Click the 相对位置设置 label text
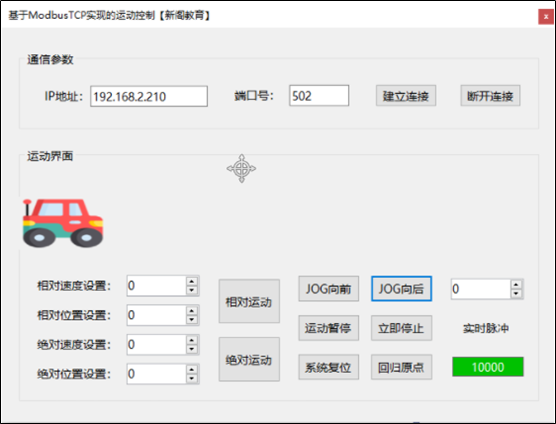Viewport: 556px width, 424px height. click(x=74, y=315)
